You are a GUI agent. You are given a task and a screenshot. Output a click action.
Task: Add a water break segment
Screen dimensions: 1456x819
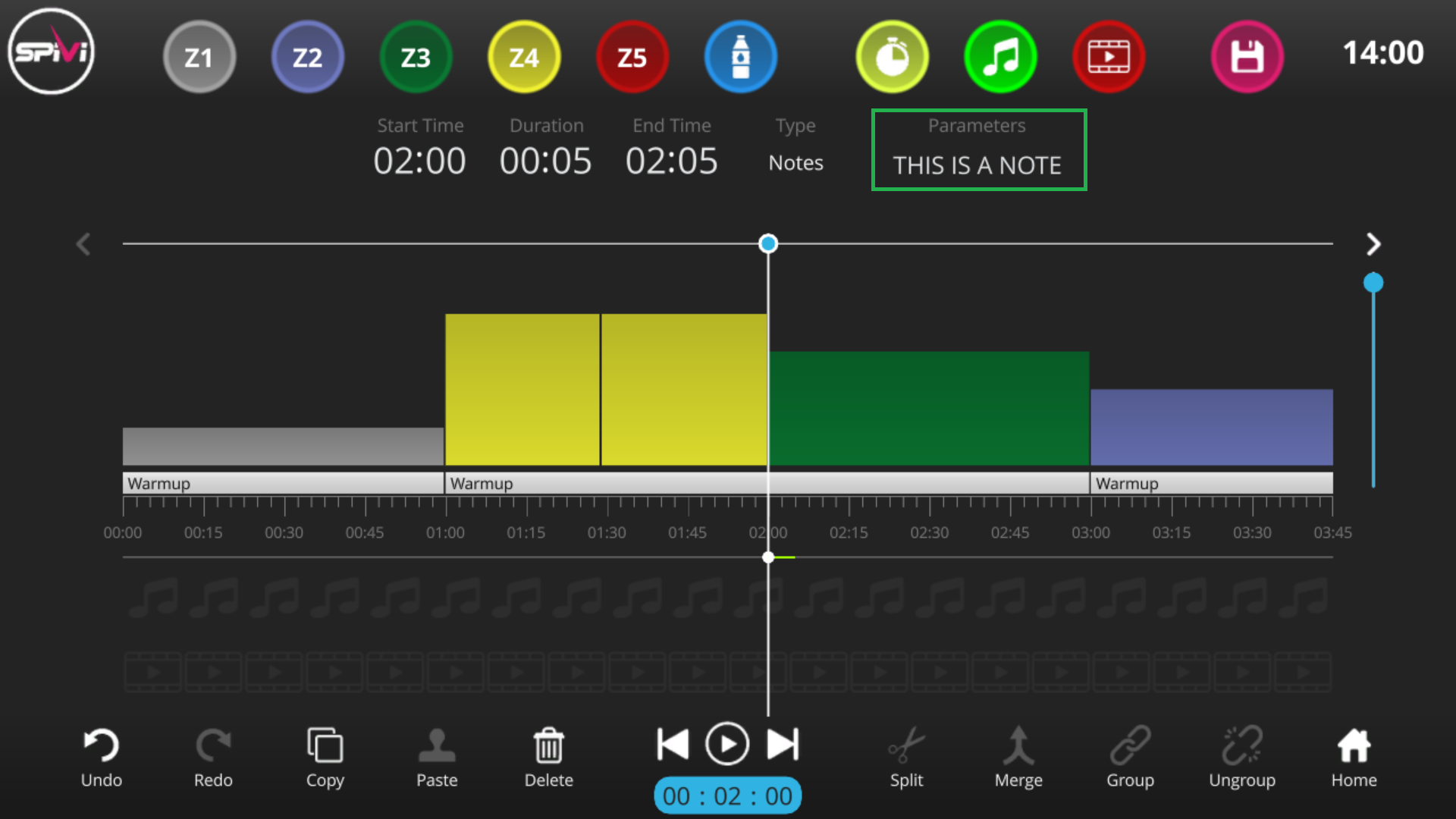pos(741,57)
